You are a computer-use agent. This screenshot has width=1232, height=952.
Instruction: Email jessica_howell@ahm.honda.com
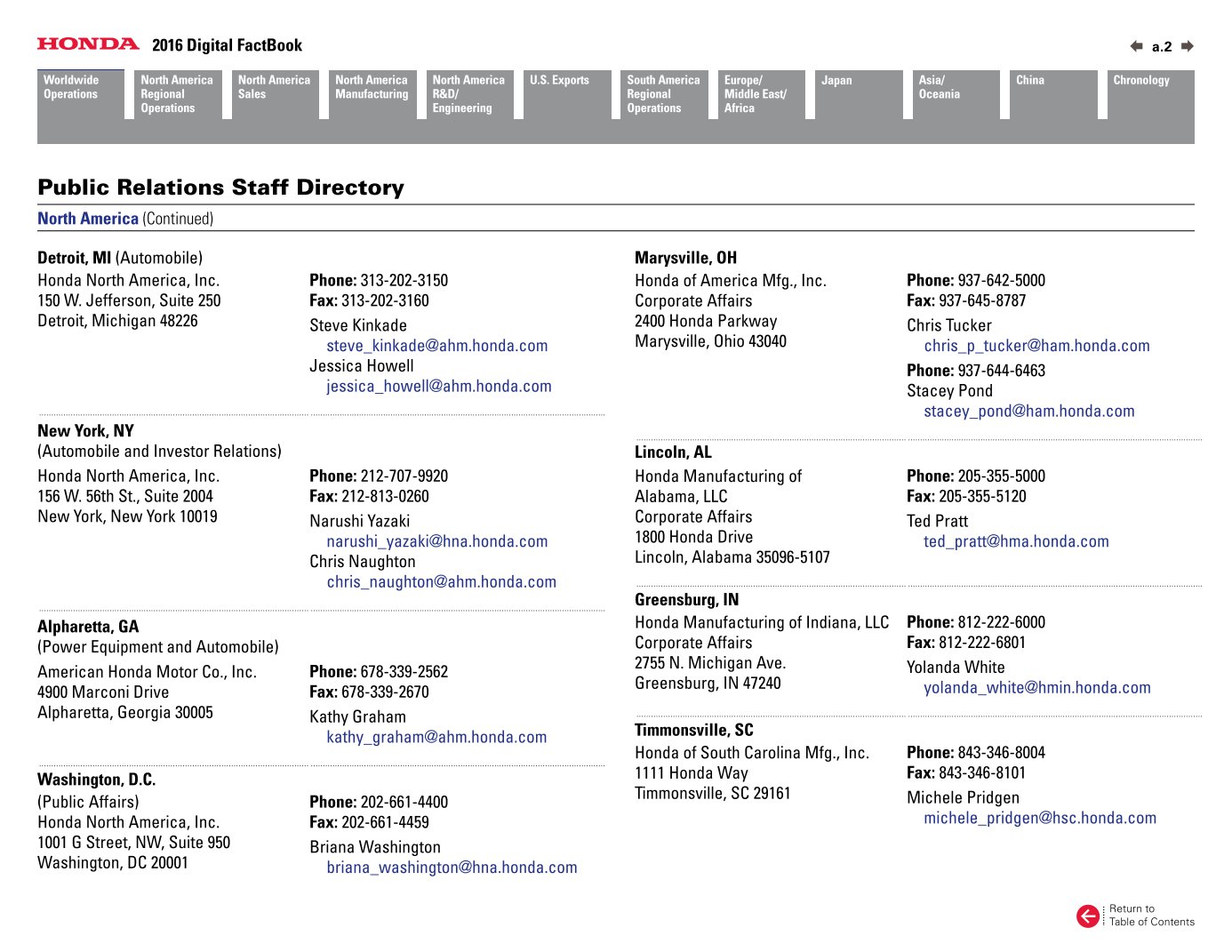(439, 387)
